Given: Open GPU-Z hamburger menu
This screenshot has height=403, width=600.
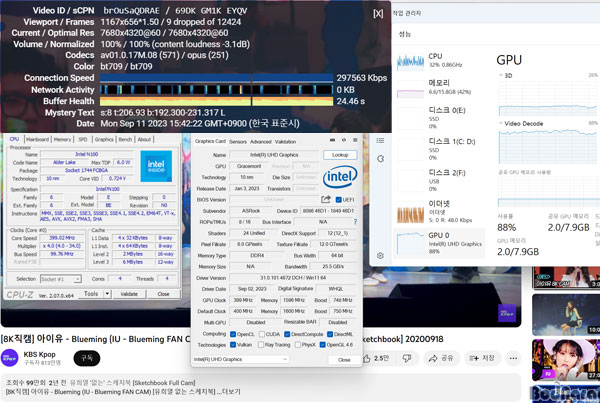Looking at the screenshot, I should [x=355, y=140].
